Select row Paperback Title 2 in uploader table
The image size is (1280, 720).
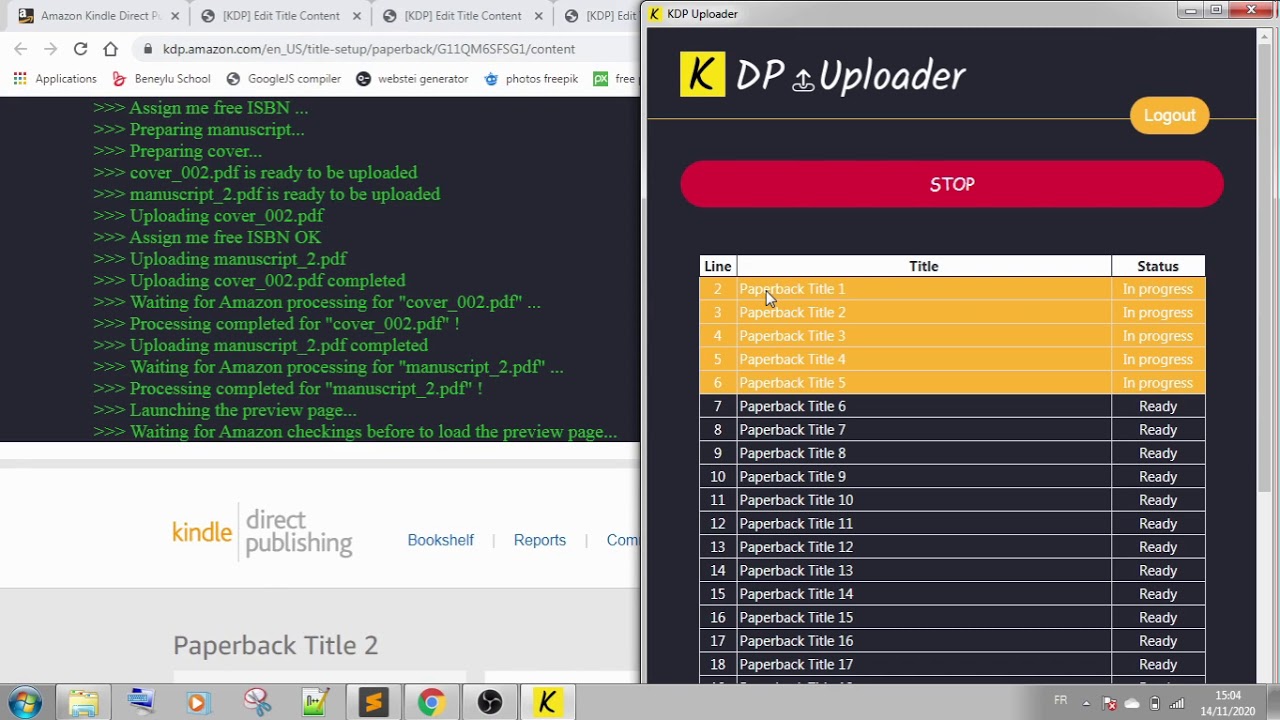click(x=952, y=312)
